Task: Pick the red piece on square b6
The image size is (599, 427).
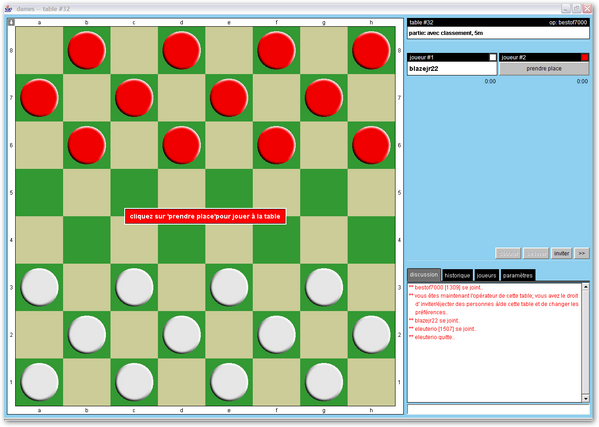Action: pyautogui.click(x=87, y=145)
